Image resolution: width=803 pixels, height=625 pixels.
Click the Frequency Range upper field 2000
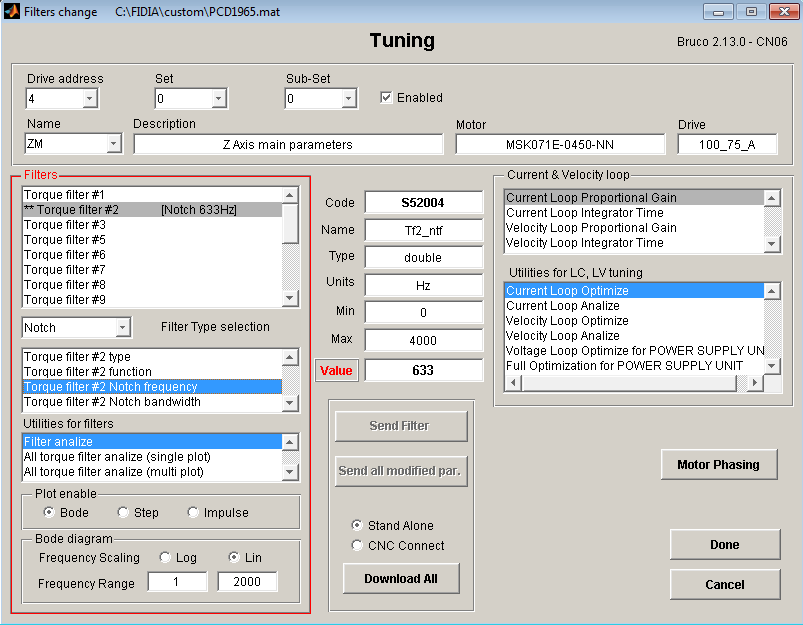247,582
